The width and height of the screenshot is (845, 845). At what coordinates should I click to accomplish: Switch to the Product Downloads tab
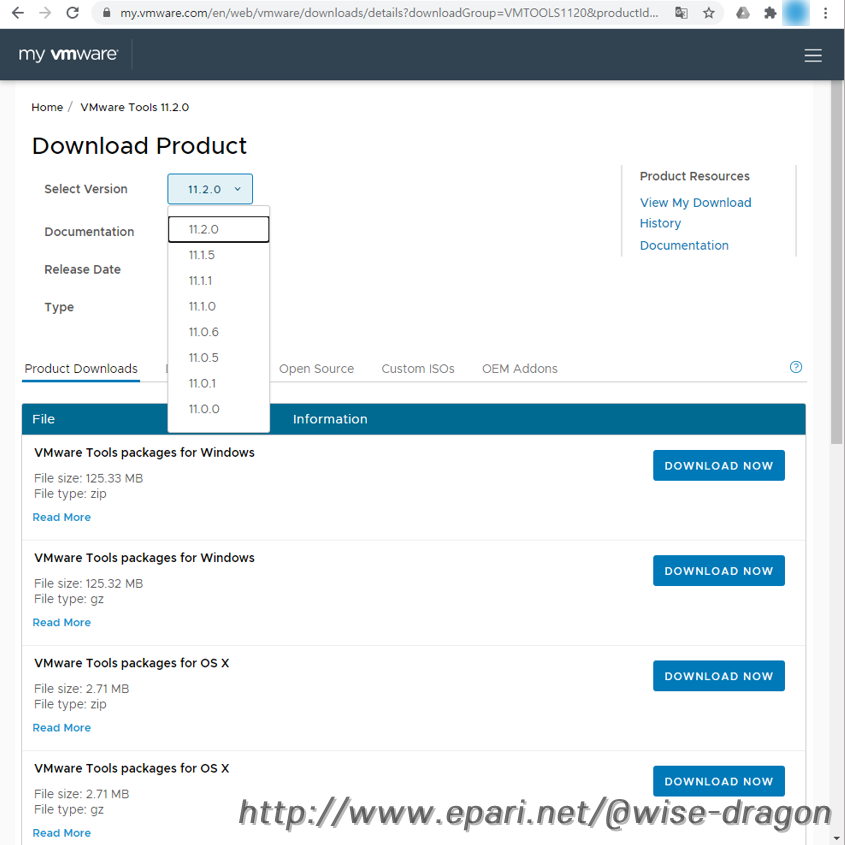(81, 369)
